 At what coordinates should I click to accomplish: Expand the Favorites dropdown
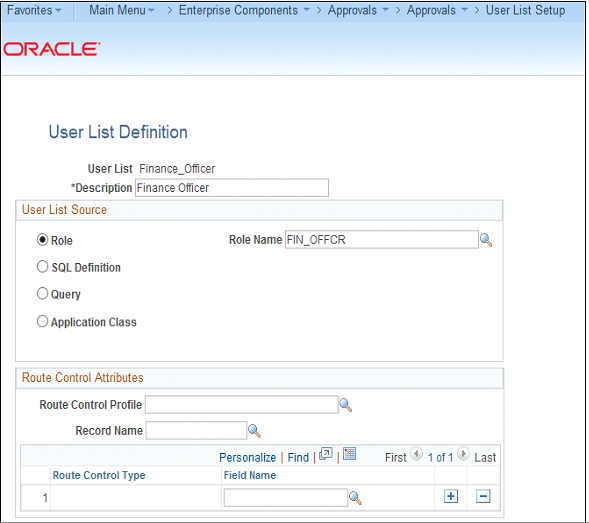pos(34,10)
